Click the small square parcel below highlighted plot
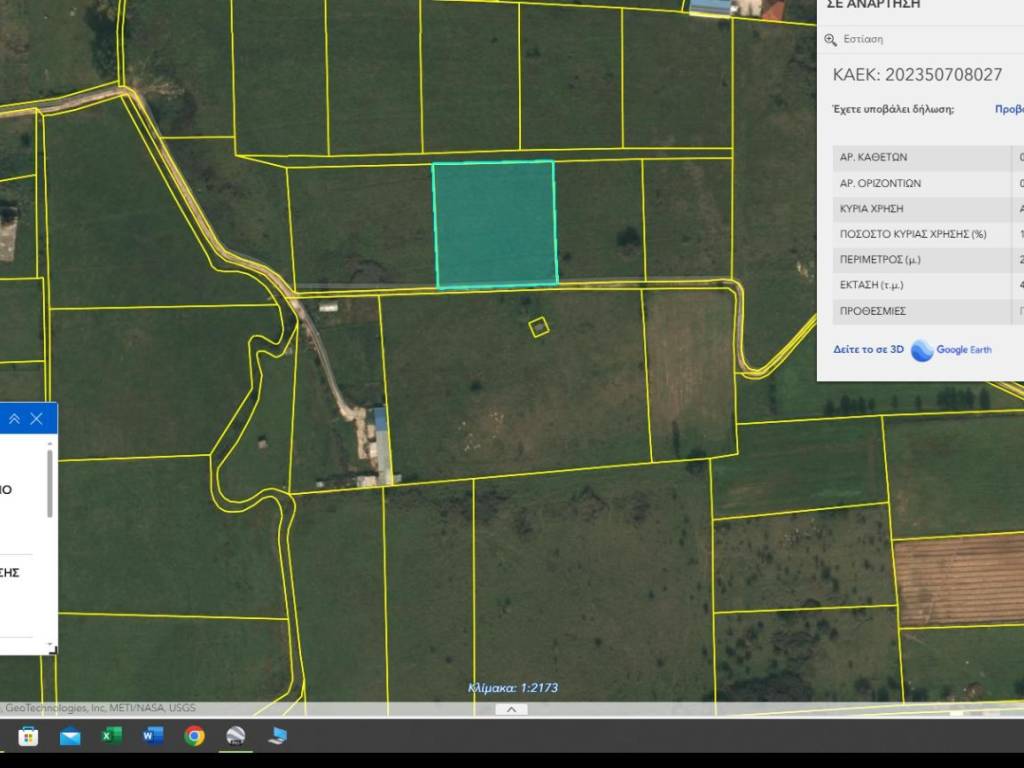Screen dimensions: 1024x768 [539, 326]
